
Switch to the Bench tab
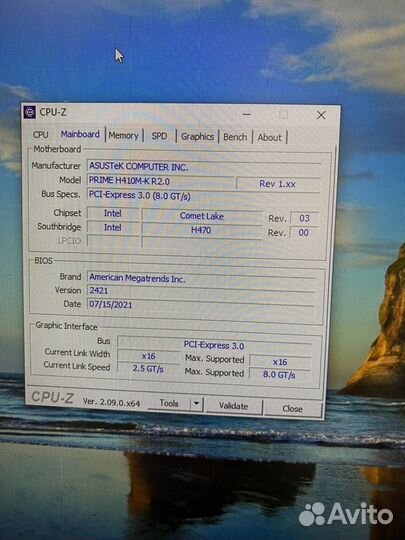tap(235, 137)
